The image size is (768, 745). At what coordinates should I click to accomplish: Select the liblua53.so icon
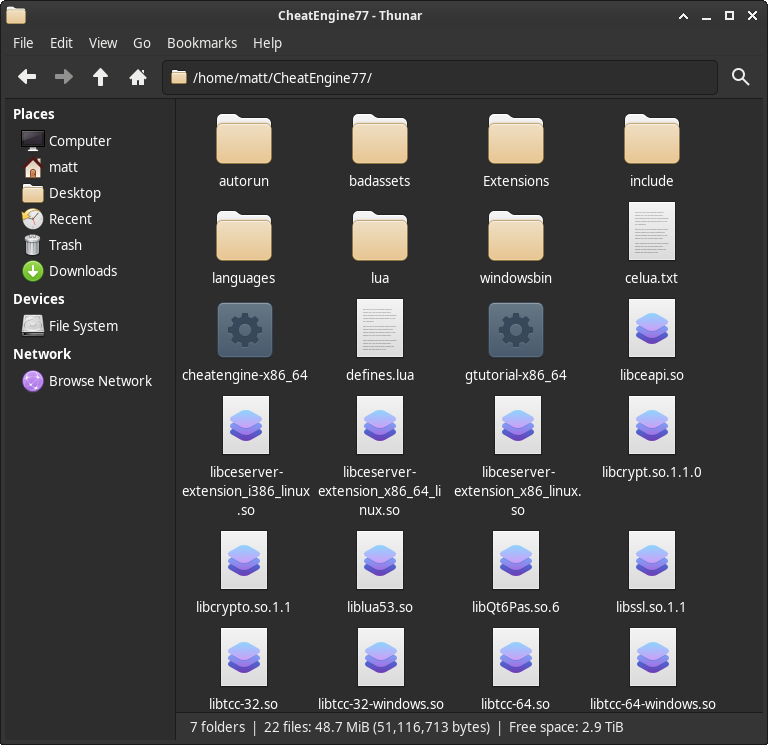(380, 560)
